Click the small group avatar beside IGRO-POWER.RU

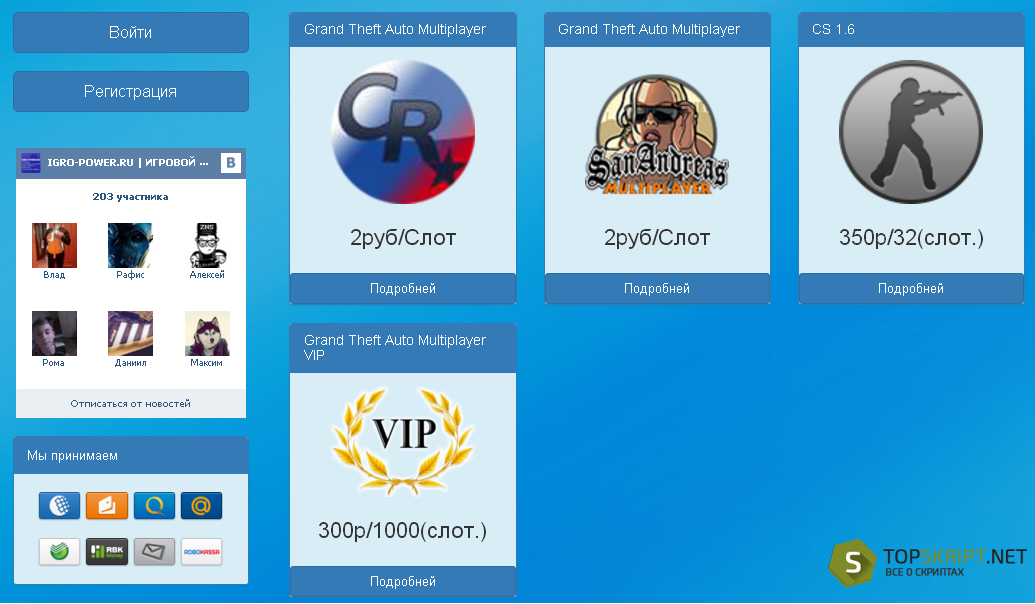click(x=30, y=162)
